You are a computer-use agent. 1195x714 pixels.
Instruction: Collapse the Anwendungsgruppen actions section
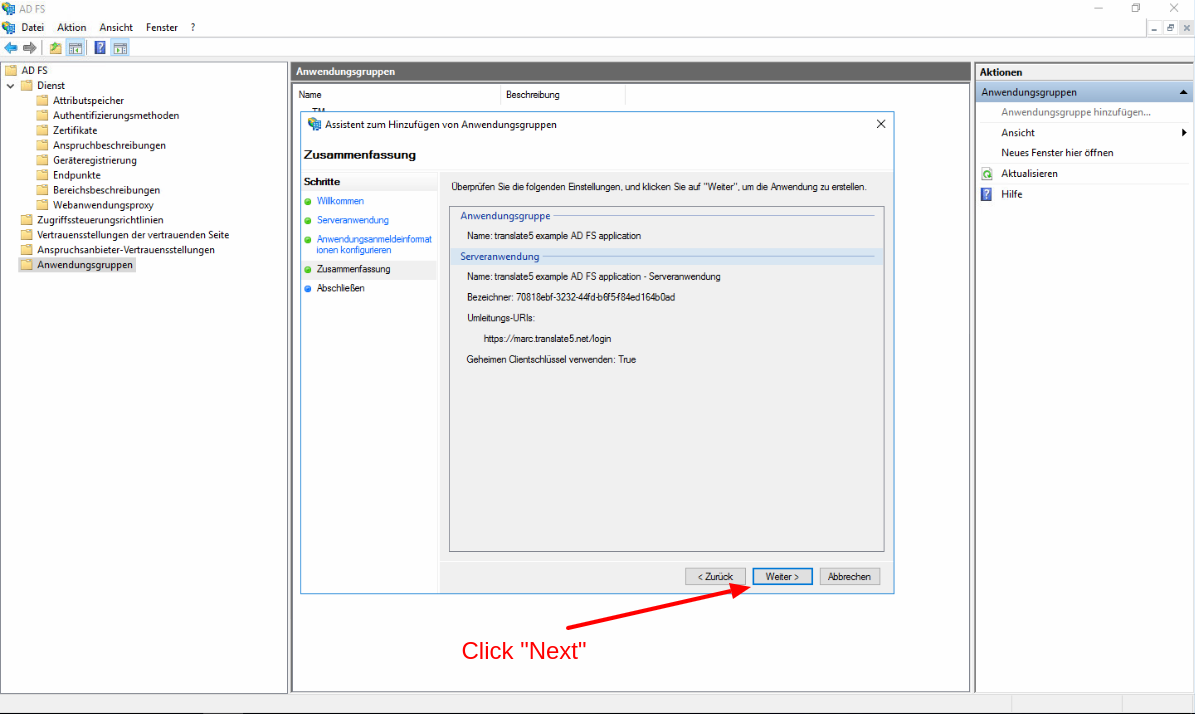pos(1184,92)
